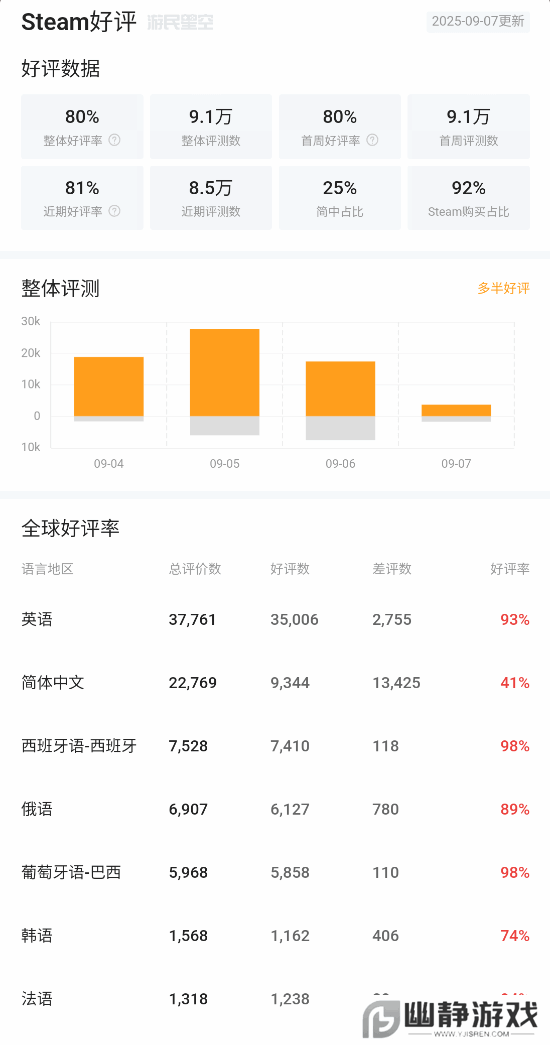Viewport: 550px width, 1045px height.
Task: Click the 41% rating for 简体中文
Action: pyautogui.click(x=515, y=683)
